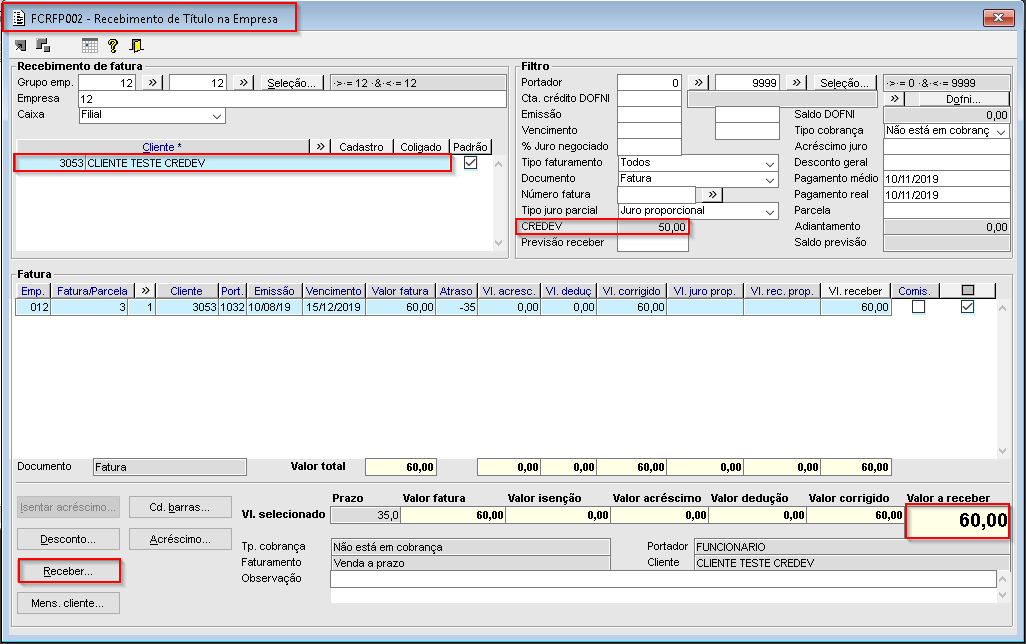Click the Valor fatura column header
The height and width of the screenshot is (644, 1026).
click(x=400, y=291)
